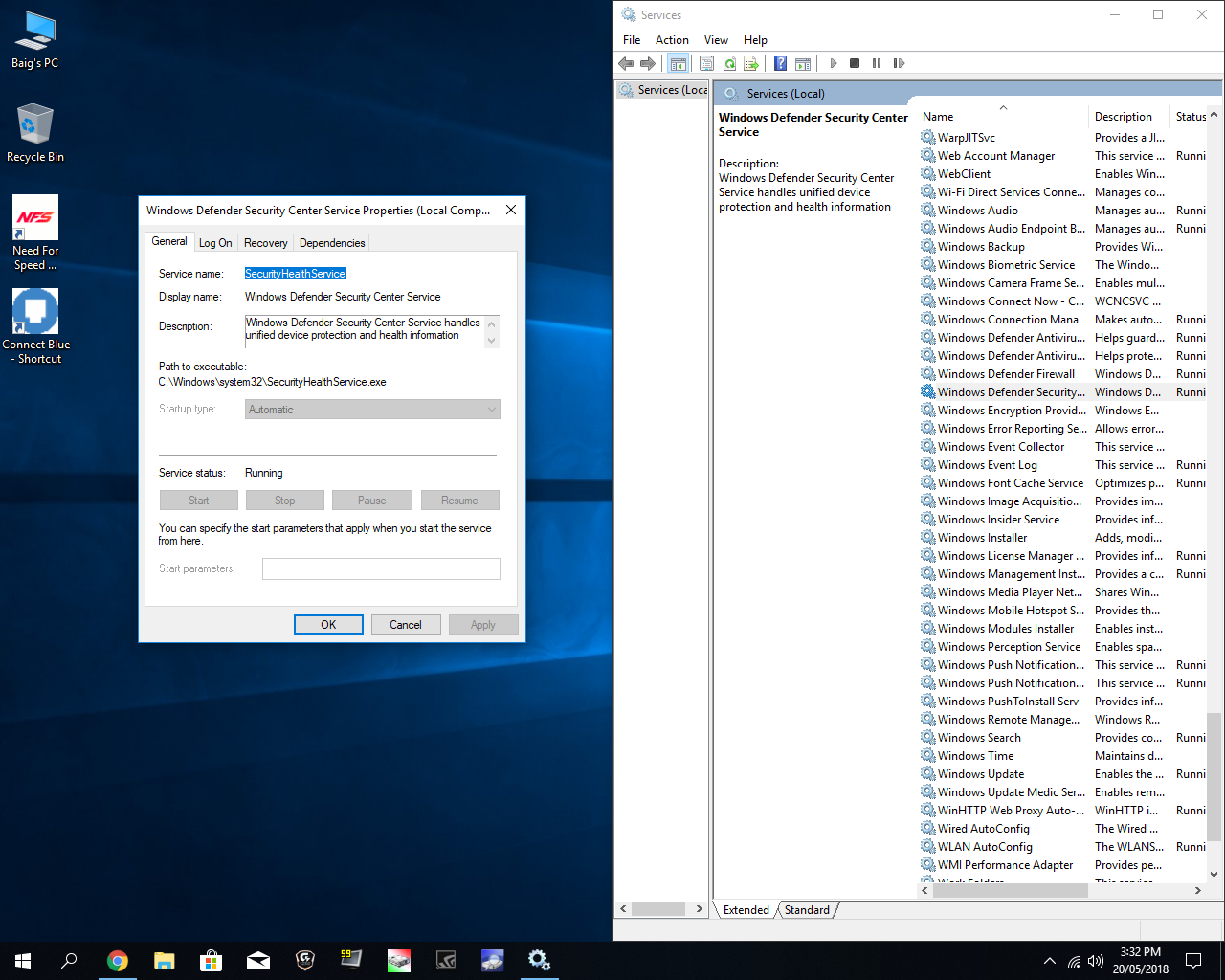Sort services by Name column header

coord(1003,117)
